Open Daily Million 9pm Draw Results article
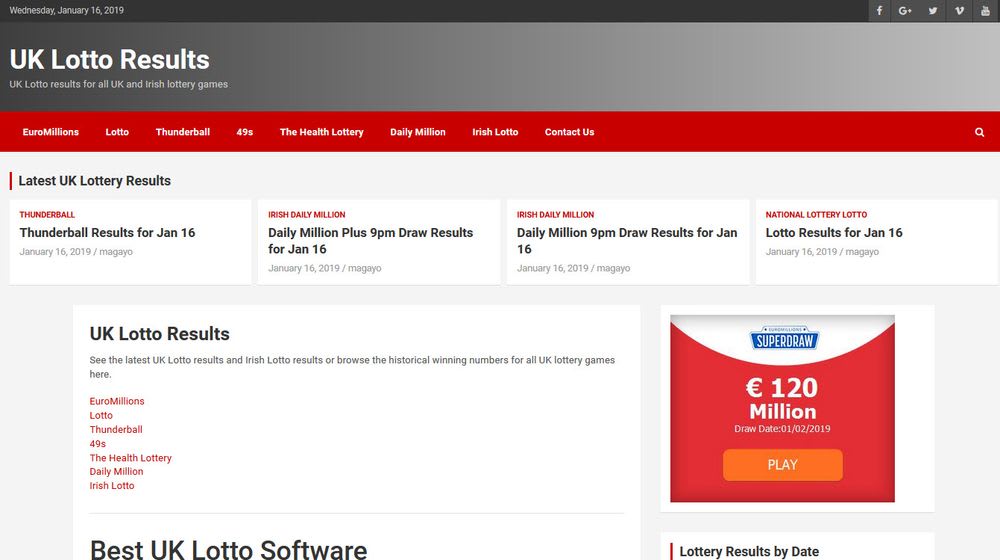1000x560 pixels. 627,241
